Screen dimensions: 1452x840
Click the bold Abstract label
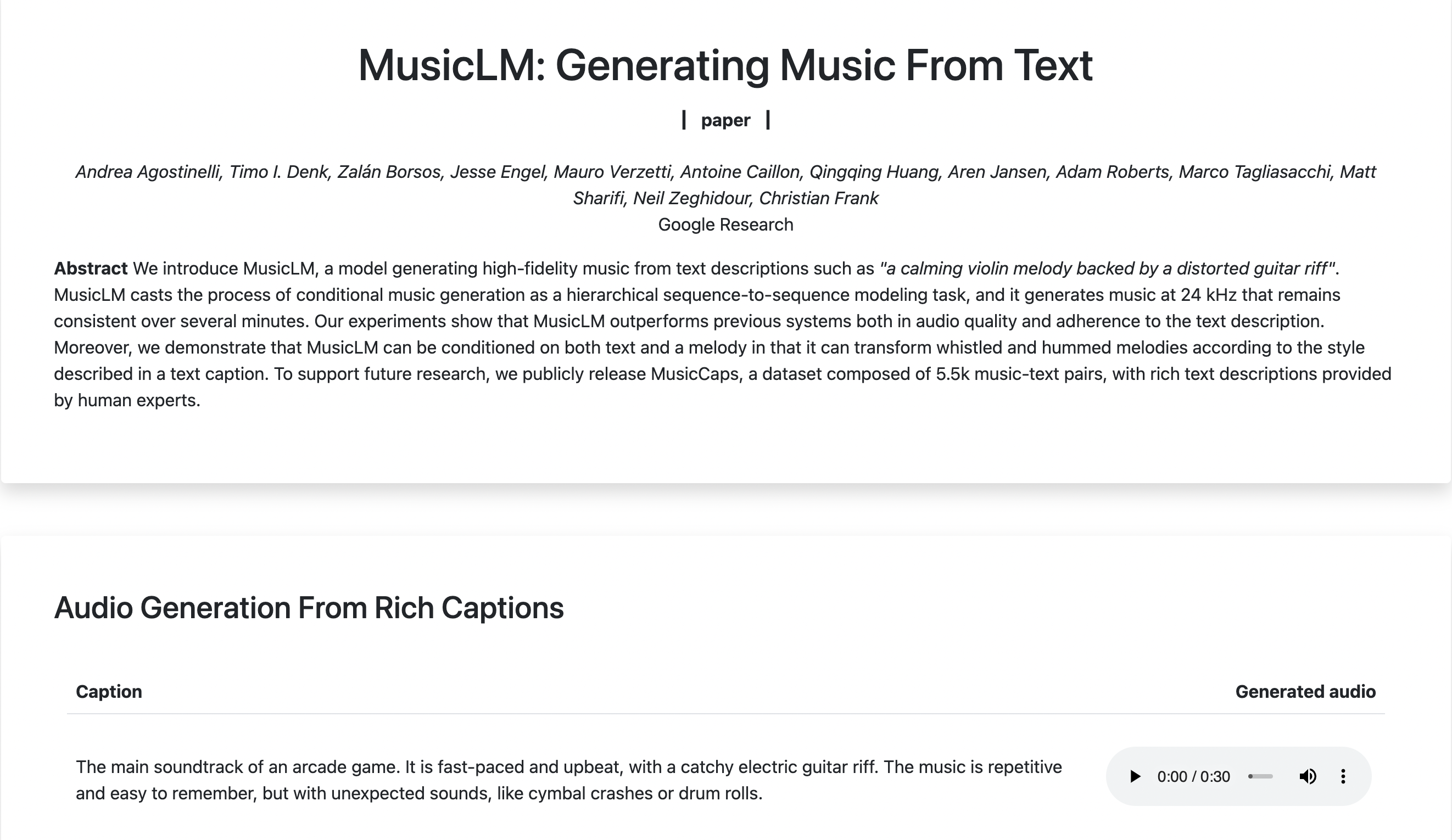coord(91,268)
